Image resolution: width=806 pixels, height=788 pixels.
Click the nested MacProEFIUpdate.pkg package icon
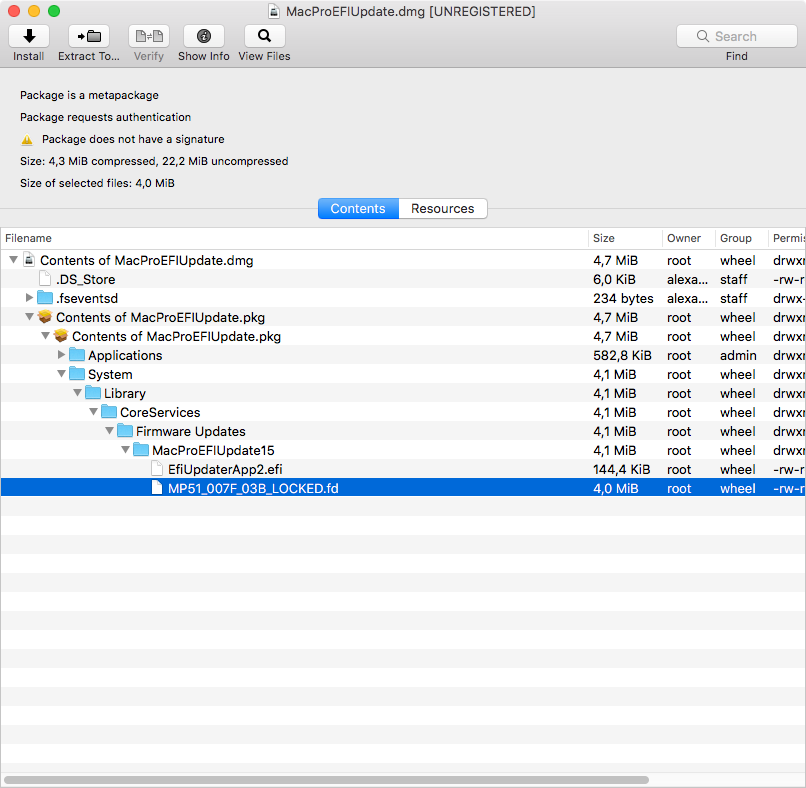click(x=61, y=336)
